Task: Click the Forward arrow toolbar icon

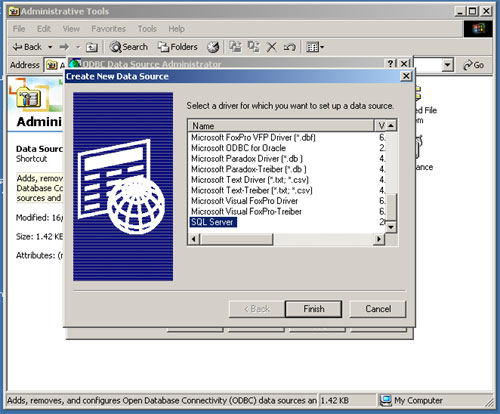Action: [x=64, y=47]
